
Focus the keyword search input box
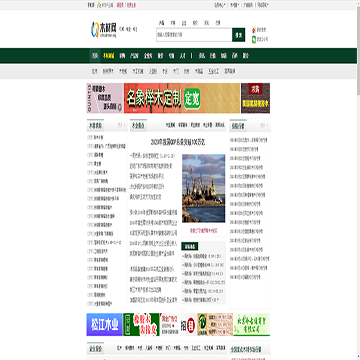[x=194, y=35]
